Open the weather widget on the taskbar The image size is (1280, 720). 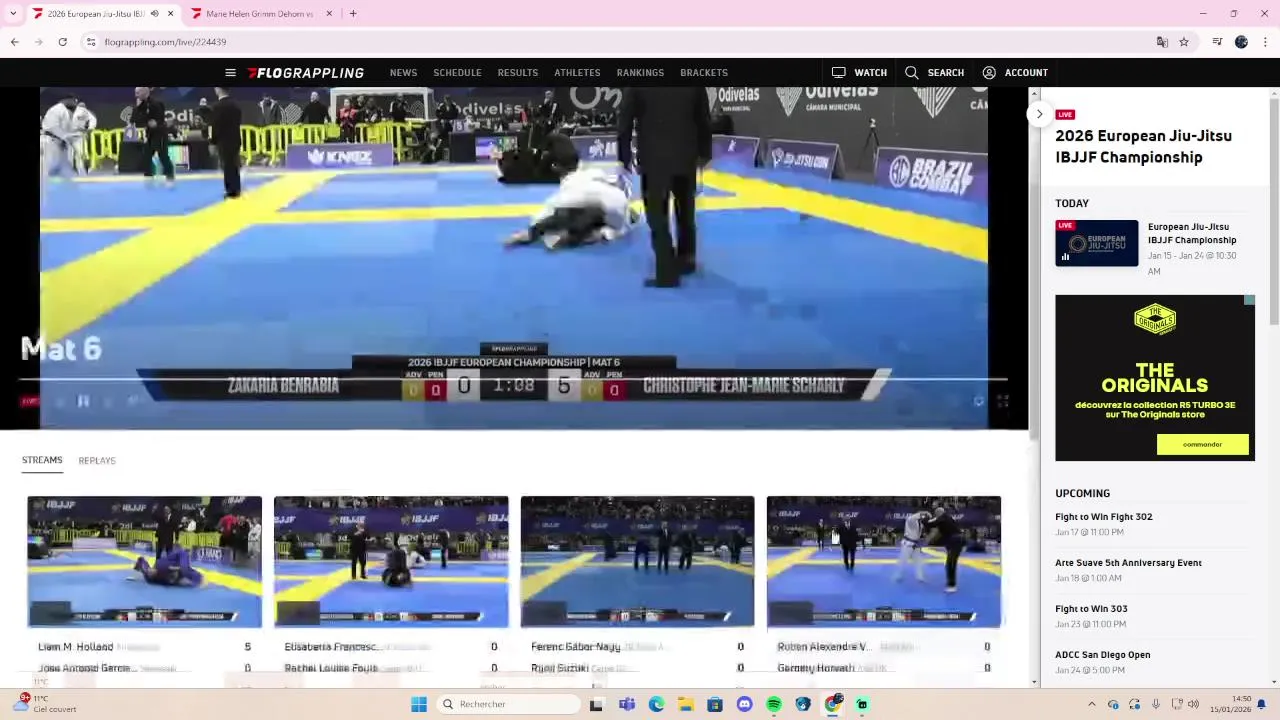click(45, 704)
